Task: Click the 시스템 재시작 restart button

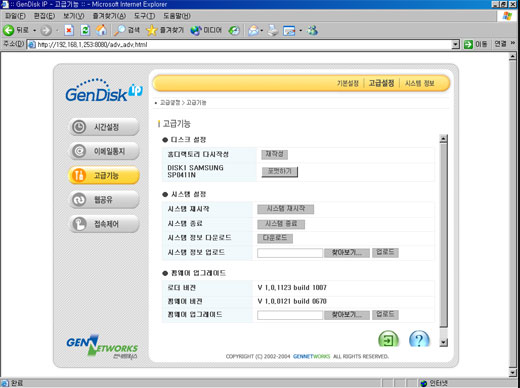Action: pyautogui.click(x=286, y=209)
